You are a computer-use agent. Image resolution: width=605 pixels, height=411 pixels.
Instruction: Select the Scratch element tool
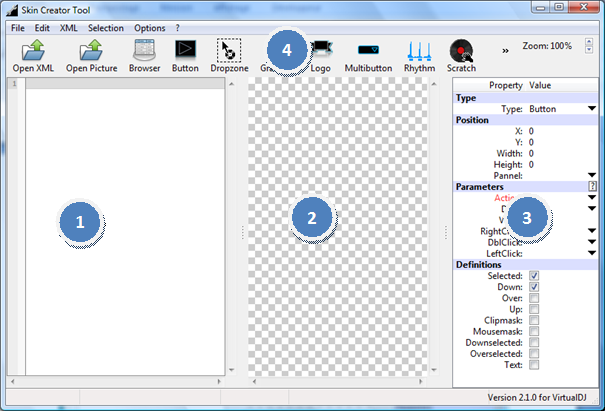pyautogui.click(x=461, y=56)
